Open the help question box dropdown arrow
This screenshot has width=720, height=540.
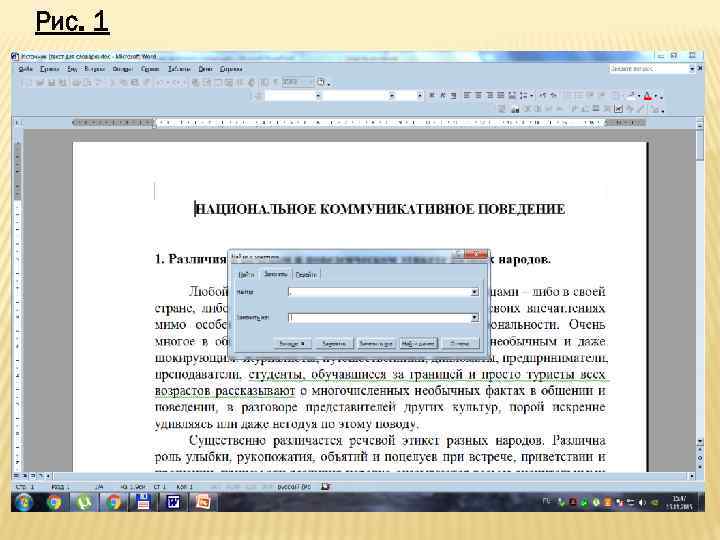pos(692,69)
